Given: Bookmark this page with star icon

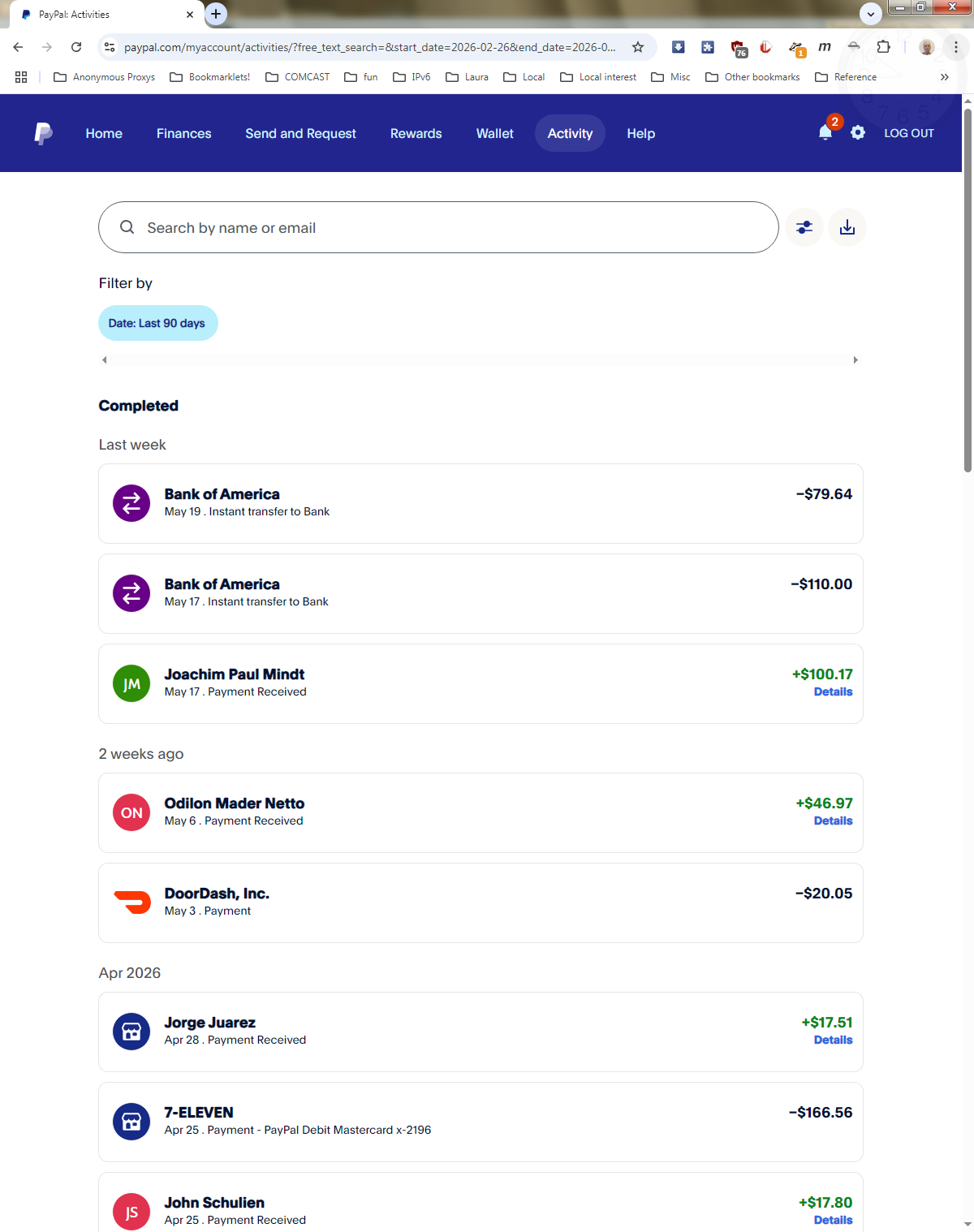Looking at the screenshot, I should pos(638,47).
